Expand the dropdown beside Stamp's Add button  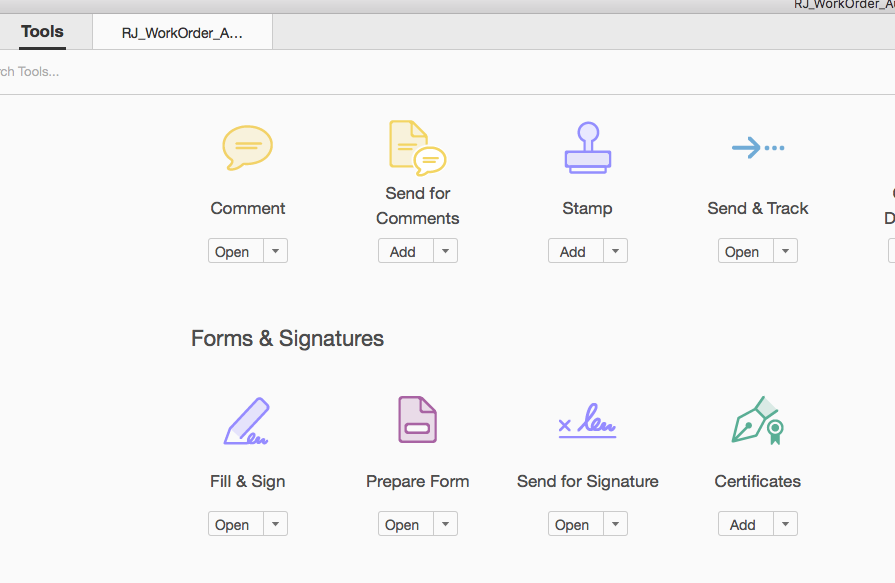point(616,250)
